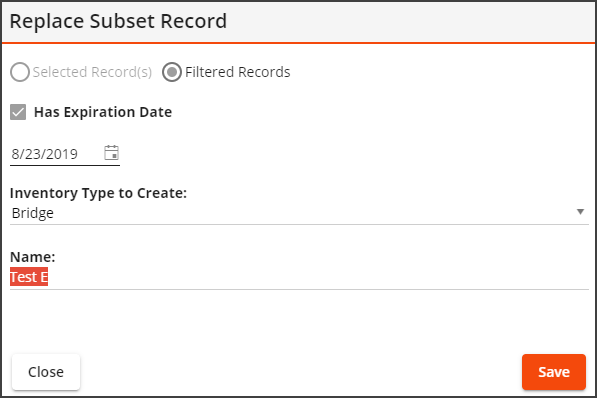Click the Bridge value text in dropdown
The width and height of the screenshot is (597, 398).
pyautogui.click(x=33, y=213)
